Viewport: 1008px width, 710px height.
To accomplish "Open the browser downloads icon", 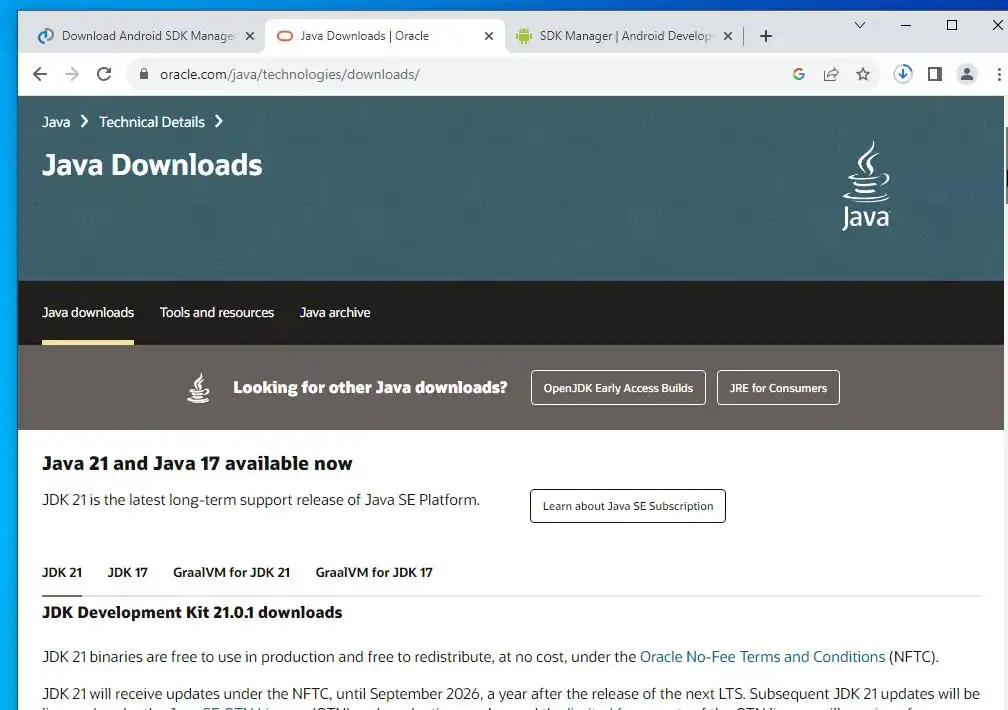I will pos(903,74).
